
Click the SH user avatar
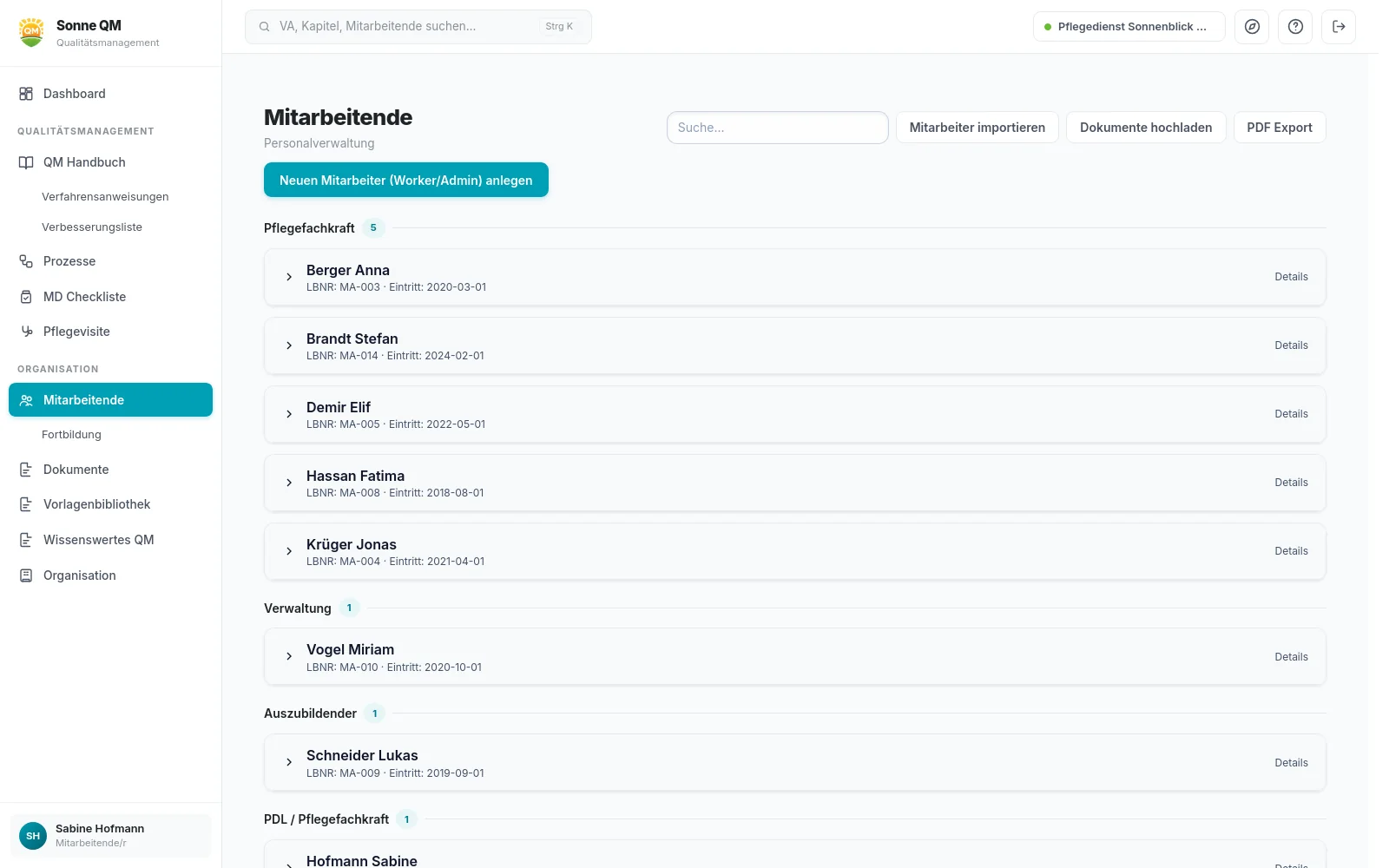33,836
